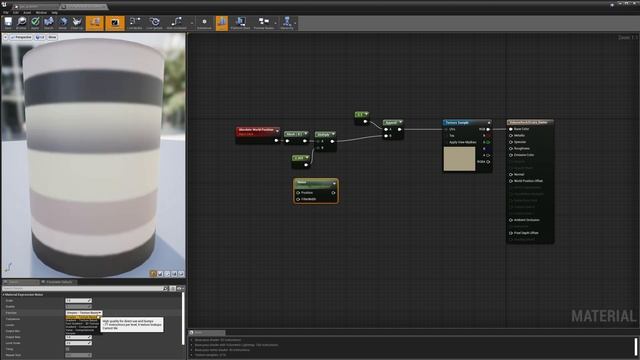Image resolution: width=640 pixels, height=360 pixels.
Task: Click the Hierarchy toolbar icon
Action: click(x=287, y=23)
